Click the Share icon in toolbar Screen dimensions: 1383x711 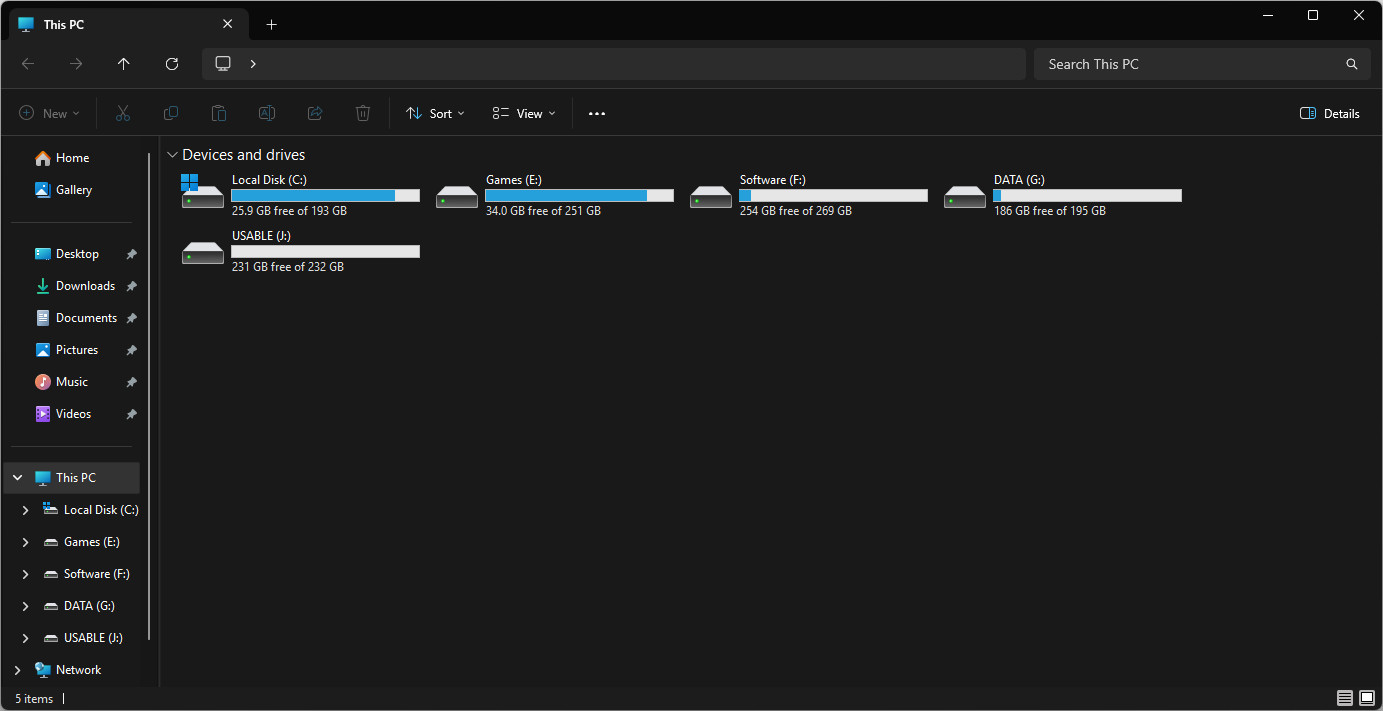click(315, 114)
